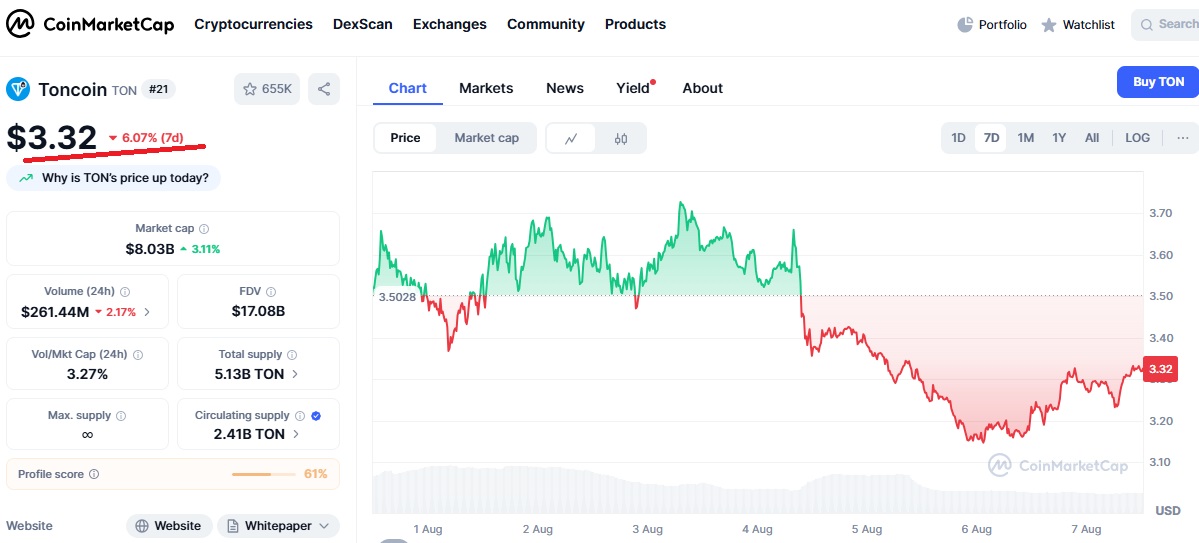
Task: Switch to the About tab
Action: point(703,89)
